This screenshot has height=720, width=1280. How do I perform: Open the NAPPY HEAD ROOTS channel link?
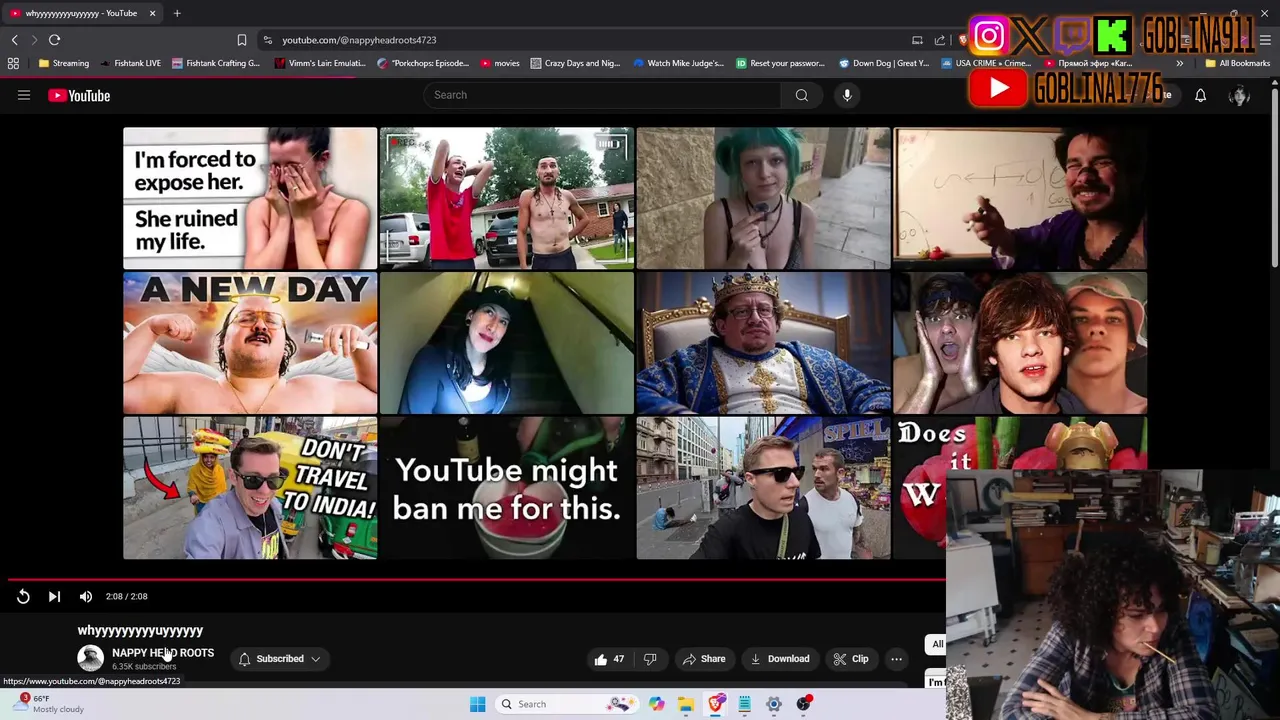point(163,652)
